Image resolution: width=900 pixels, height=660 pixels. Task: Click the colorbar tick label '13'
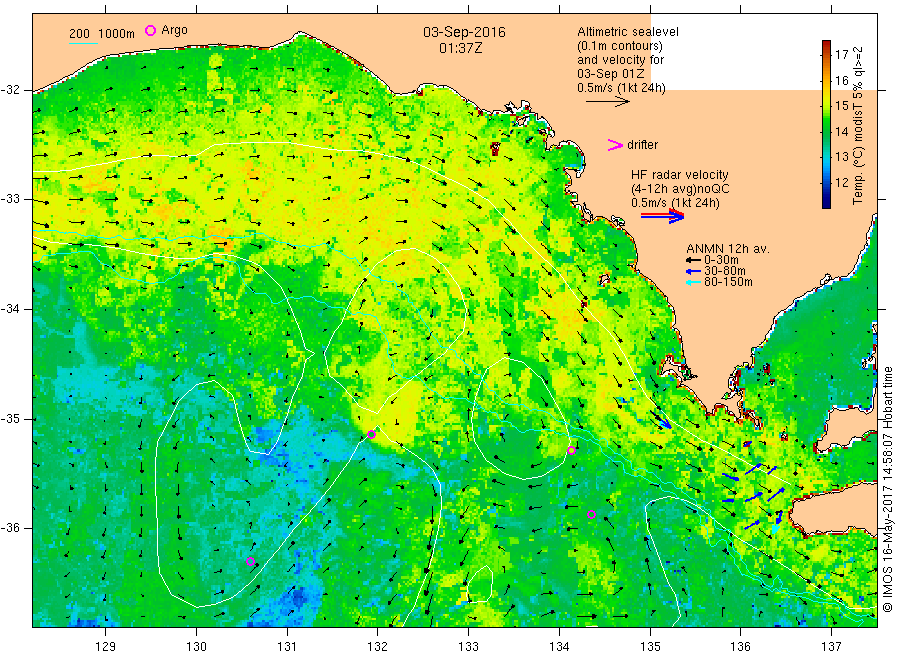coord(841,157)
